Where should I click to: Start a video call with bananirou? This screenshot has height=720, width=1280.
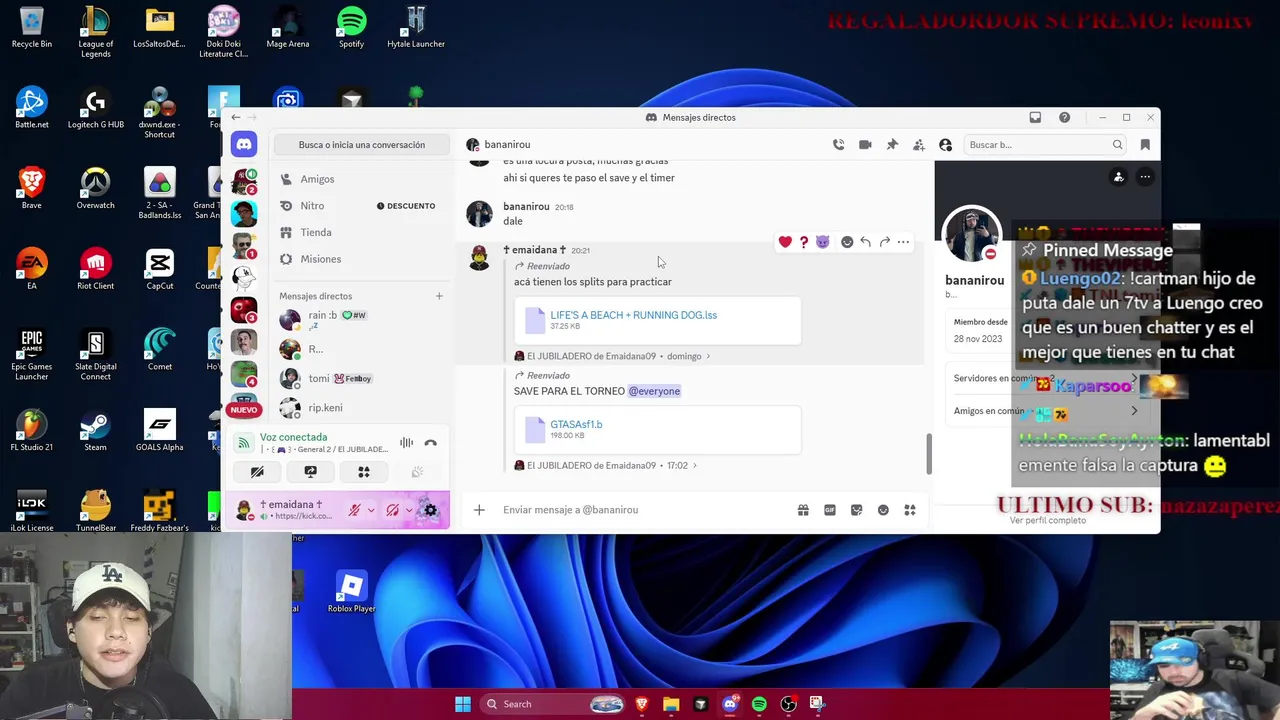865,145
